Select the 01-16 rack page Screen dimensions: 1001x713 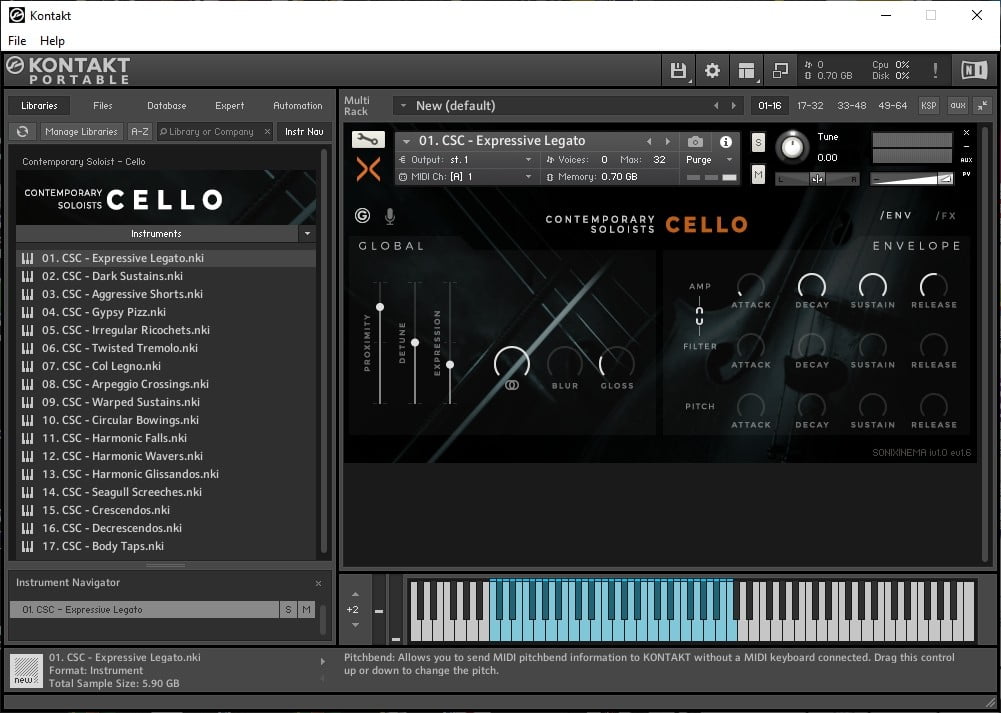[769, 106]
